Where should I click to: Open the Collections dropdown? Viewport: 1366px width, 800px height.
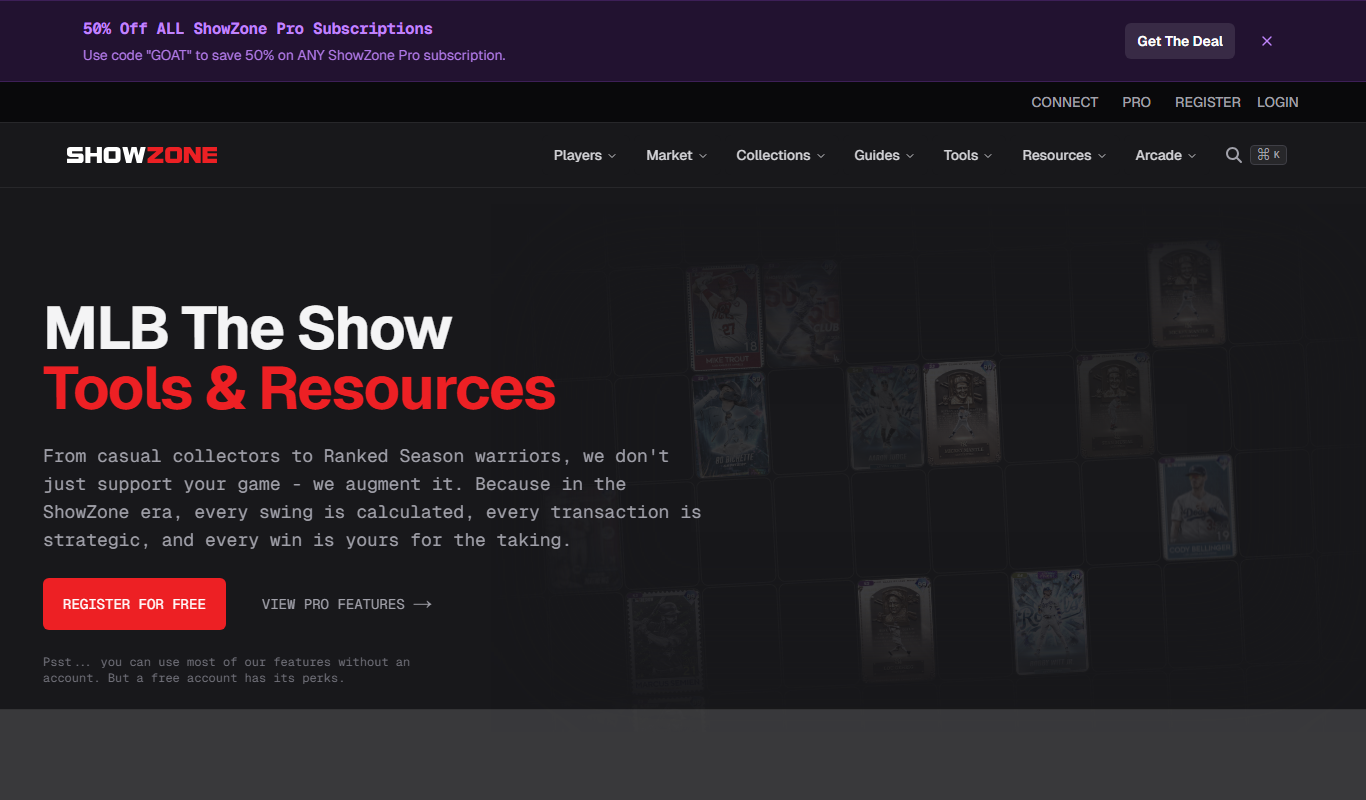click(781, 155)
